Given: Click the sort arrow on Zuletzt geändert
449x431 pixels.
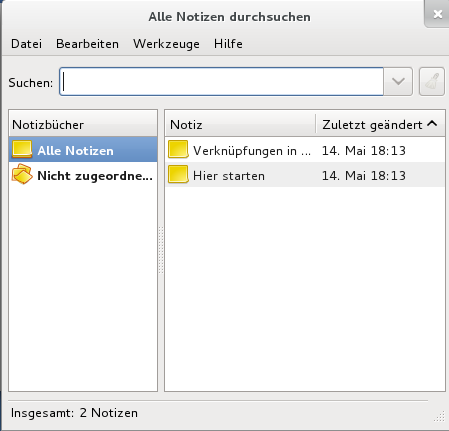Looking at the screenshot, I should point(432,124).
